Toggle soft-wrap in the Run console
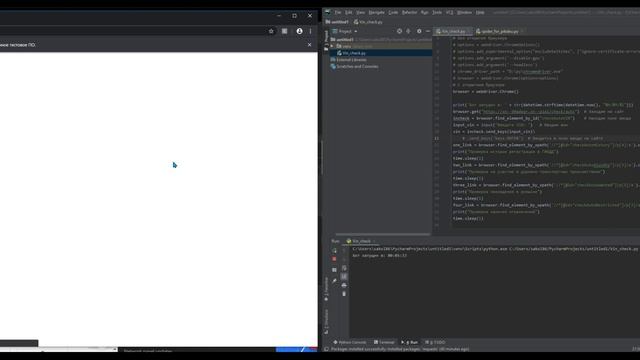The width and height of the screenshot is (640, 360). pyautogui.click(x=344, y=268)
